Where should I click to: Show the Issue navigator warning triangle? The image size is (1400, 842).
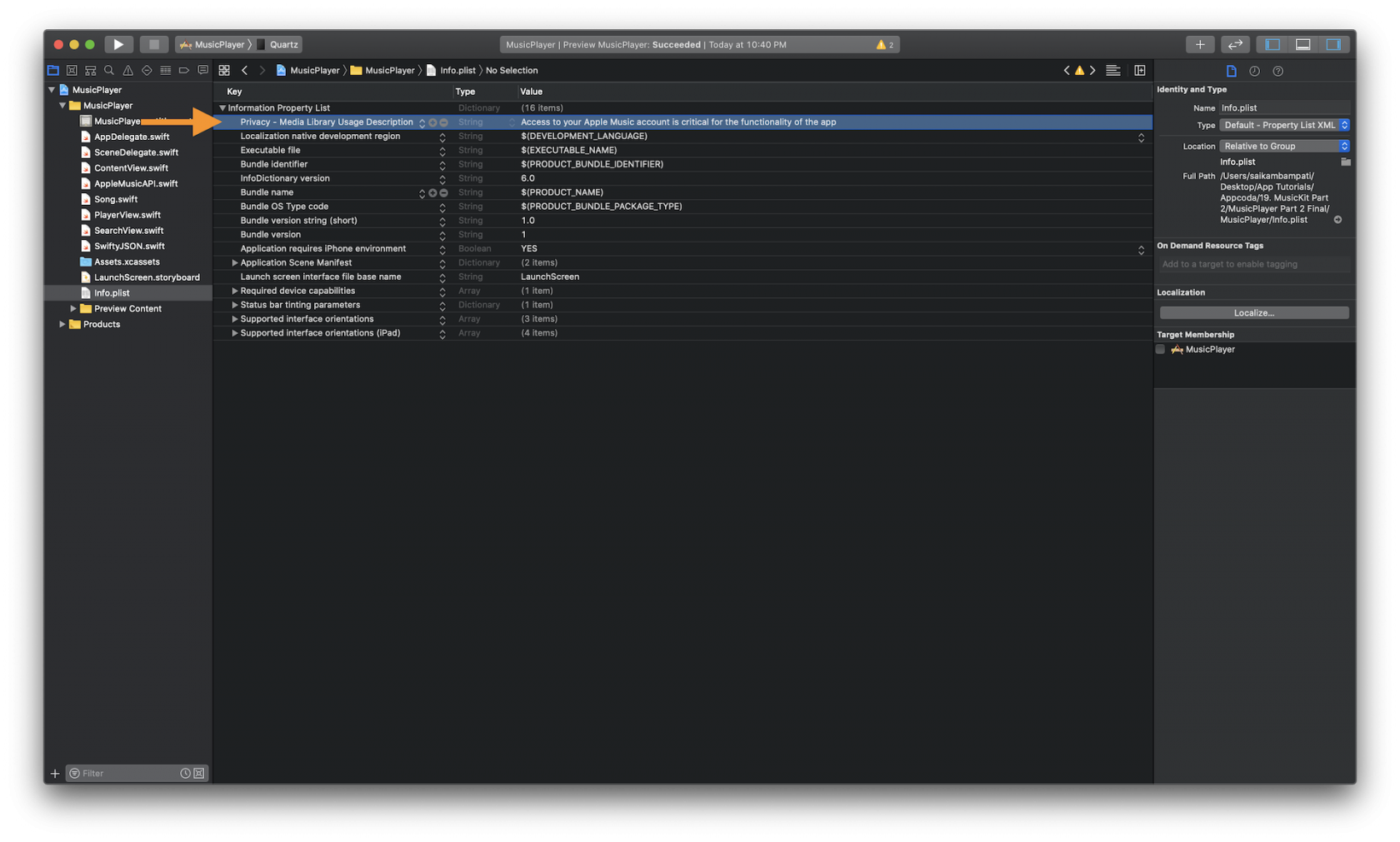(x=127, y=70)
